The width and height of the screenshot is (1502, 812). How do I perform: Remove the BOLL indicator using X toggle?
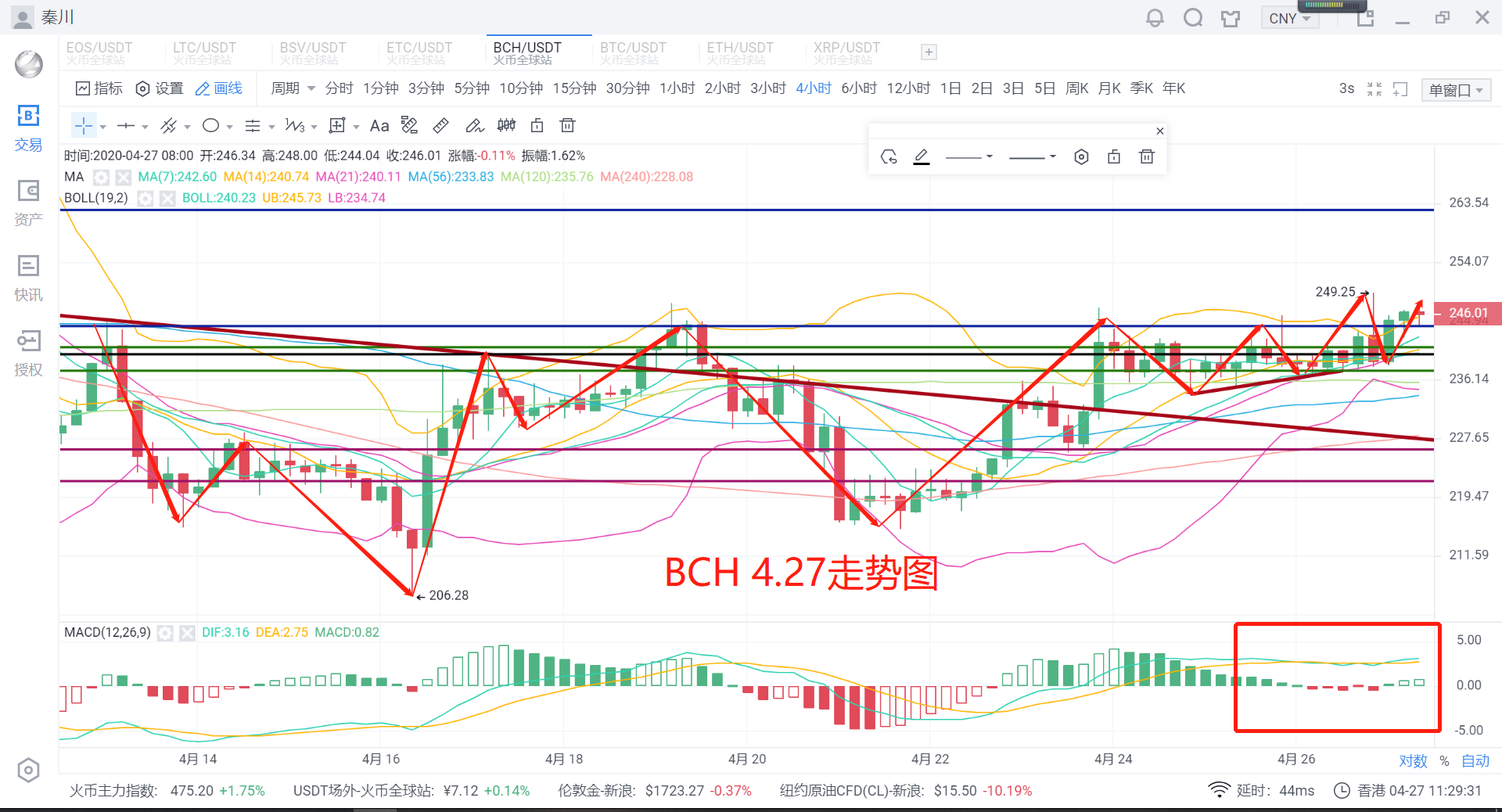(167, 199)
